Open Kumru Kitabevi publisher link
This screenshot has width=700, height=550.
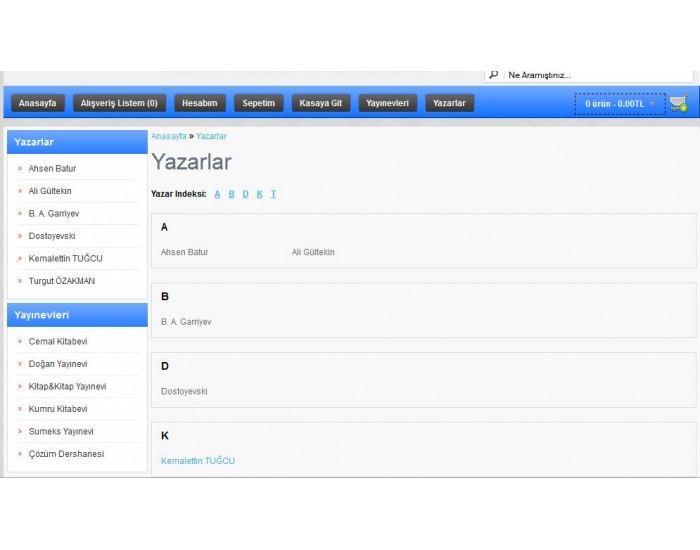(58, 409)
